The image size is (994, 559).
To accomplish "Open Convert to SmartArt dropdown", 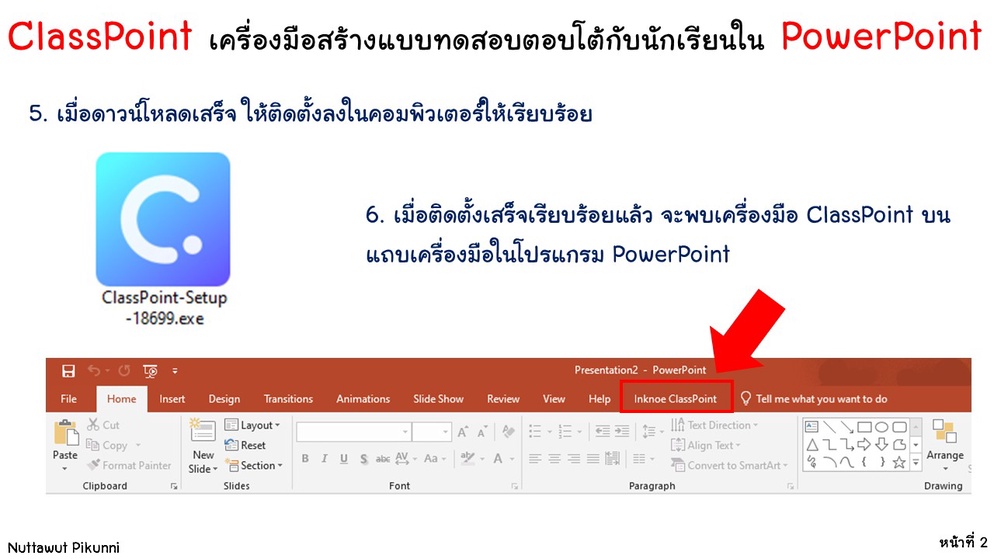I will coord(729,465).
